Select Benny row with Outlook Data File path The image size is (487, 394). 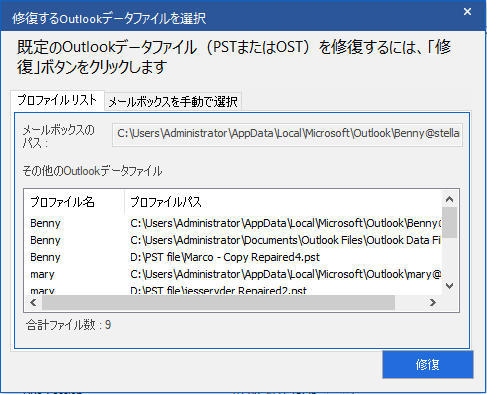click(x=233, y=240)
